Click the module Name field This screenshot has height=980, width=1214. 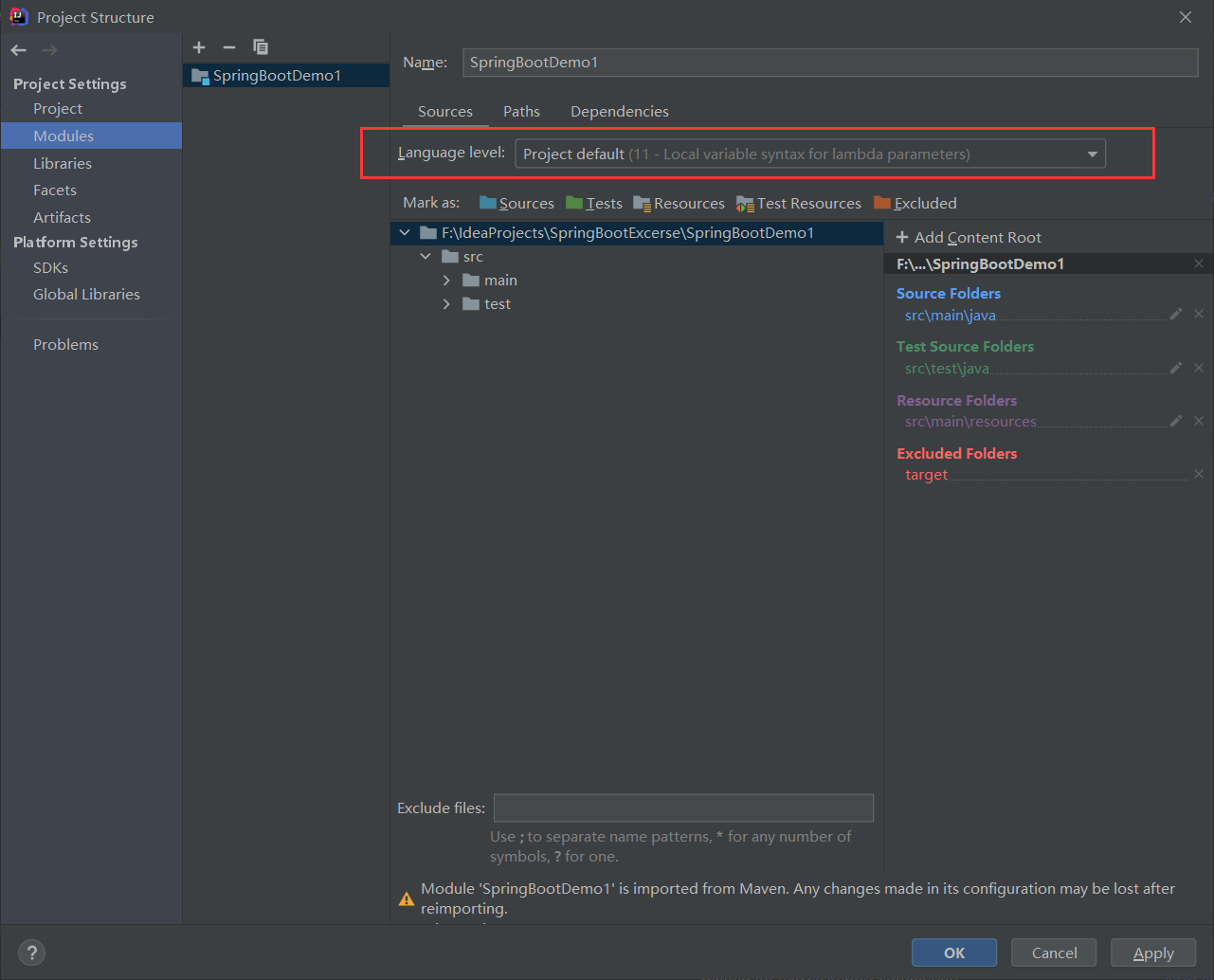click(830, 63)
